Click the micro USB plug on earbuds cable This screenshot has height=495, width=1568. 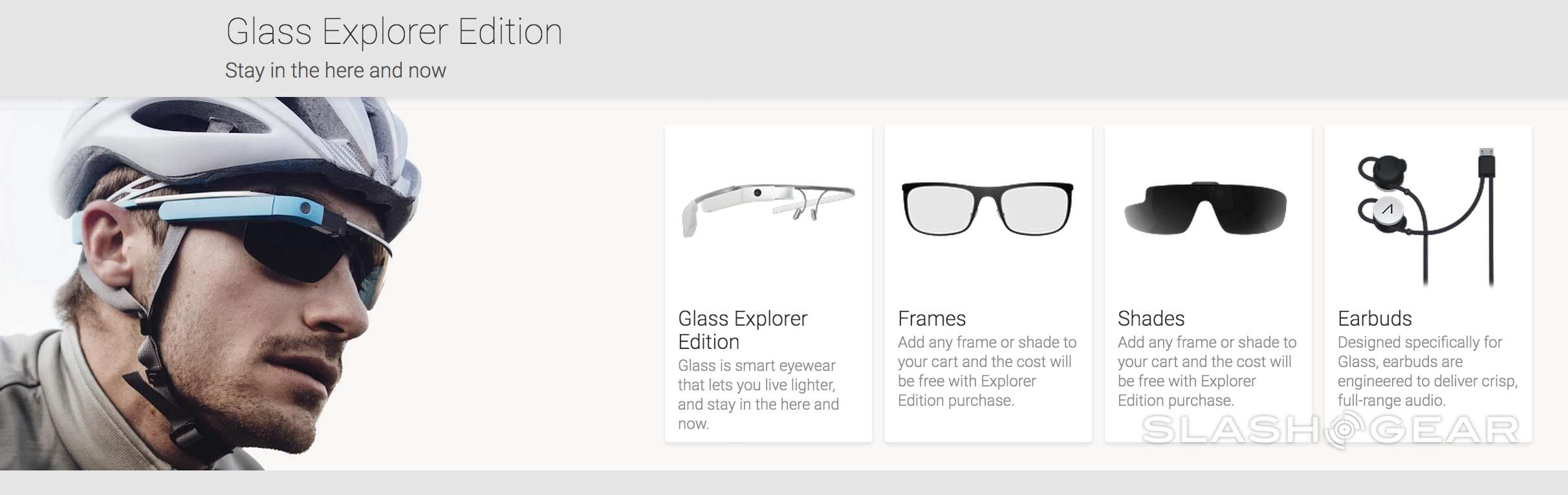(1486, 163)
